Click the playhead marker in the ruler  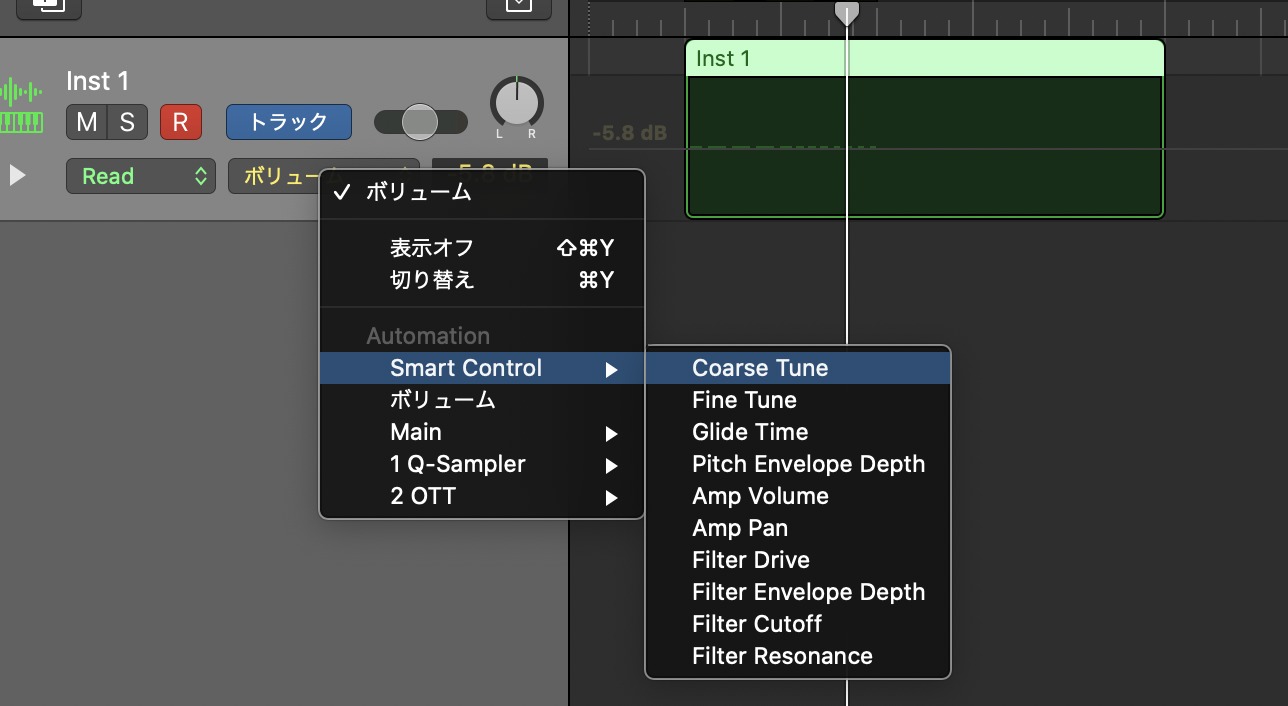point(847,13)
